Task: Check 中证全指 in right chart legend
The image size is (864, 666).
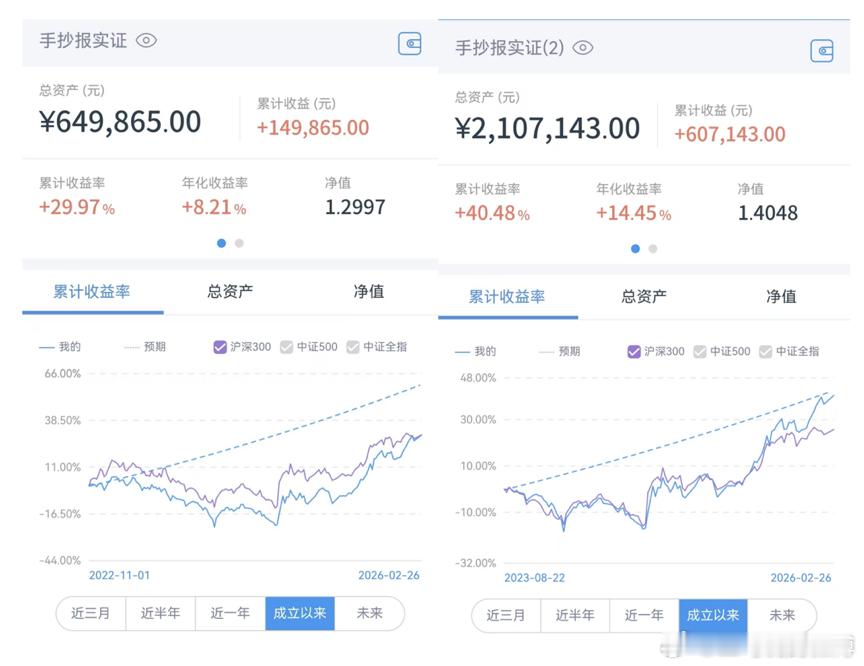Action: tap(765, 351)
